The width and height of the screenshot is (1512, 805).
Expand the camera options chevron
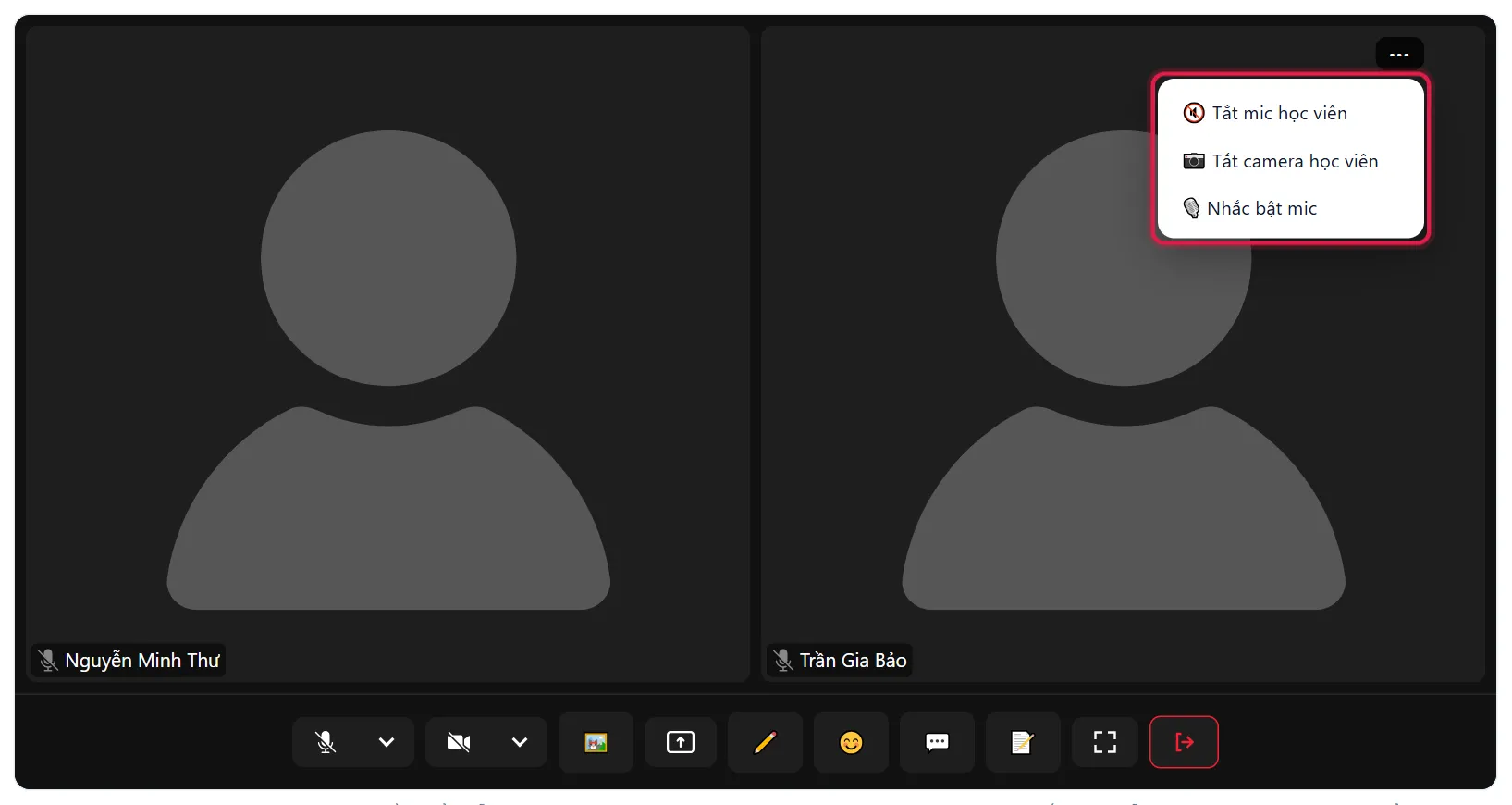coord(520,742)
